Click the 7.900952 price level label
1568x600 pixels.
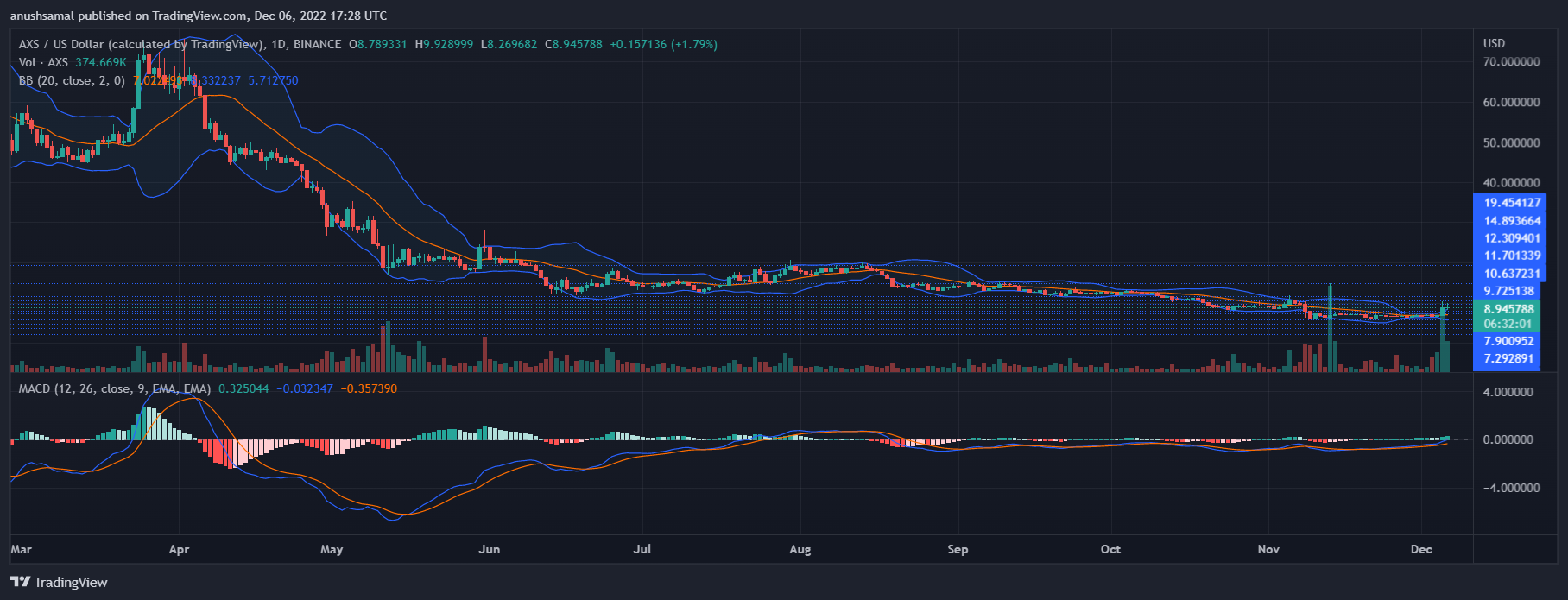point(1508,341)
